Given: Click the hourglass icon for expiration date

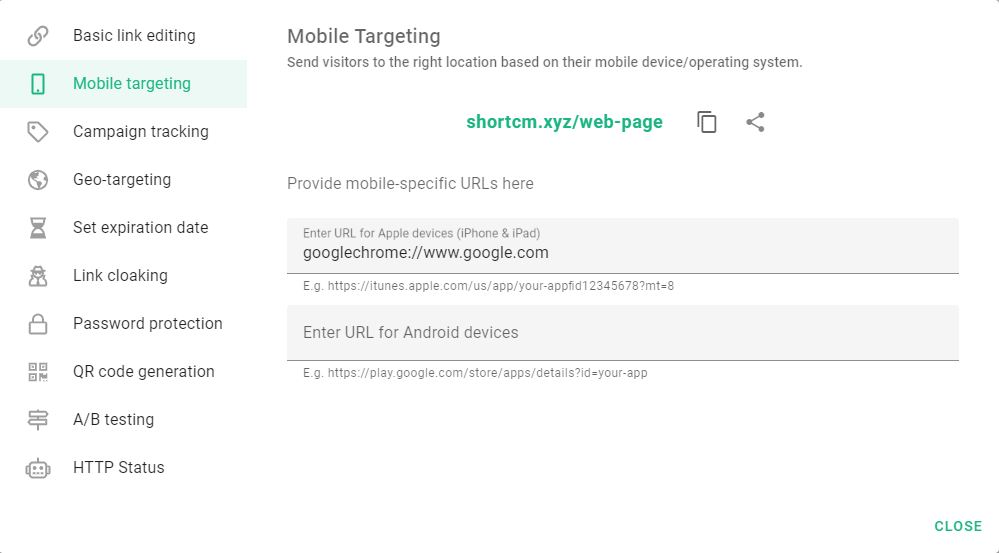Looking at the screenshot, I should coord(38,228).
